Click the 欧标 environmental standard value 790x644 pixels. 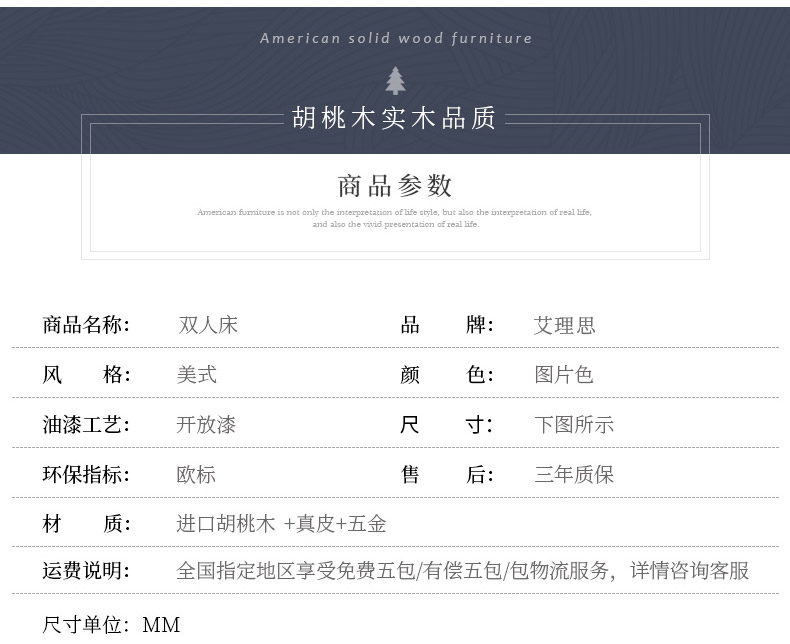click(x=197, y=475)
